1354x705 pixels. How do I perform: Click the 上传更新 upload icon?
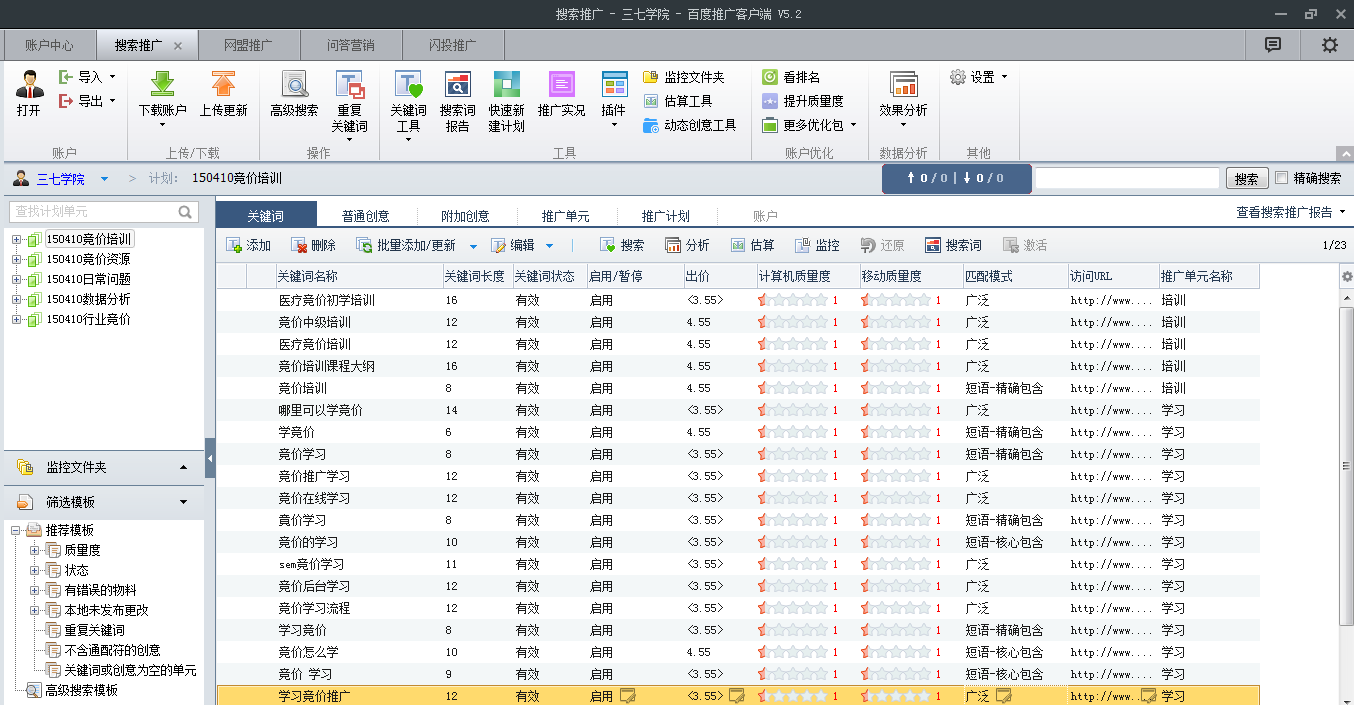pos(223,86)
